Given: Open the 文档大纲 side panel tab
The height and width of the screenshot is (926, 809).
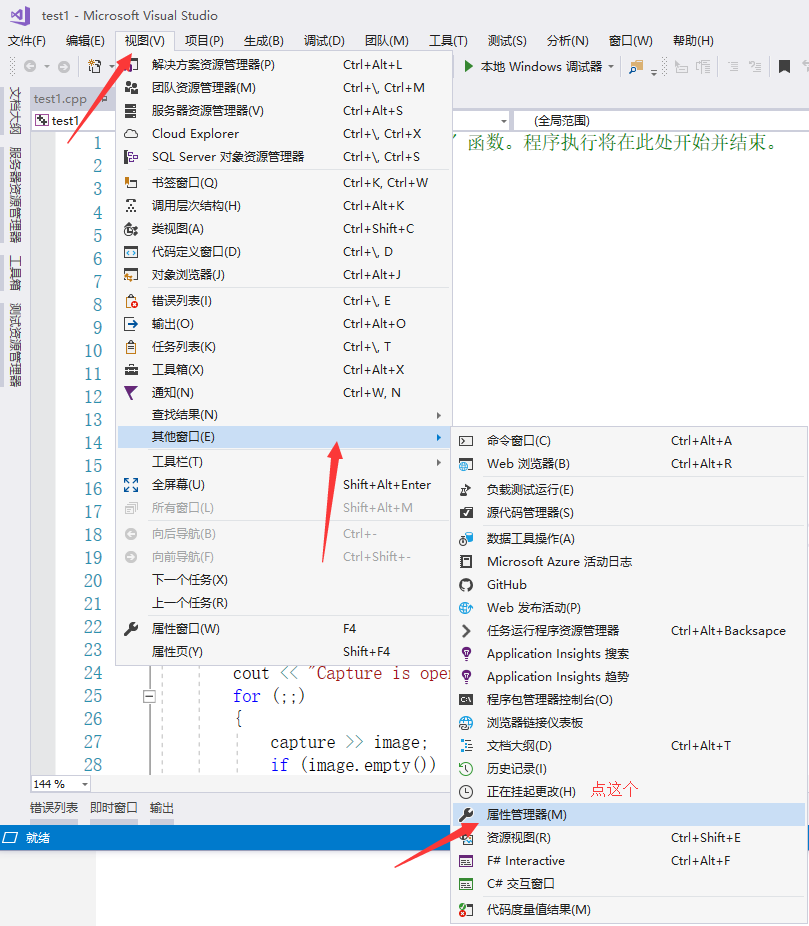Looking at the screenshot, I should 15,111.
